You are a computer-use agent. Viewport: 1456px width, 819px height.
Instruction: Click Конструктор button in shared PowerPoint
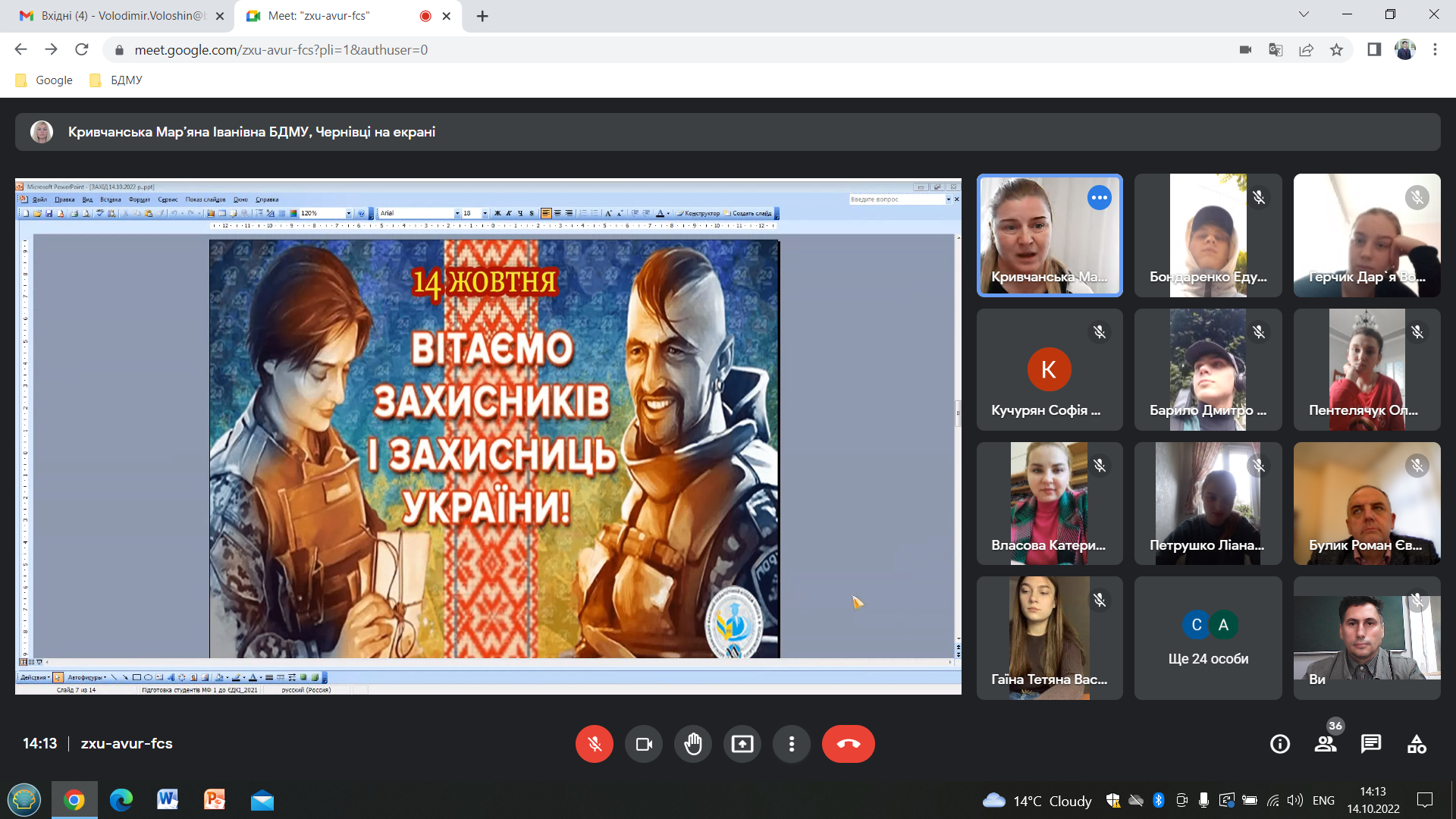pos(698,214)
